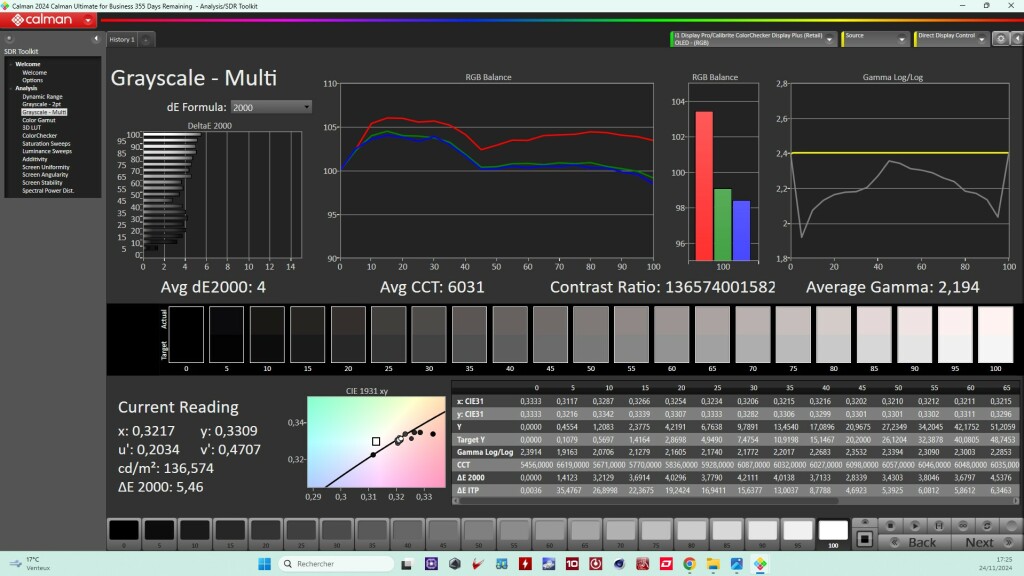The height and width of the screenshot is (576, 1024).
Task: Click the settings gear icon at top right
Action: (x=1000, y=39)
